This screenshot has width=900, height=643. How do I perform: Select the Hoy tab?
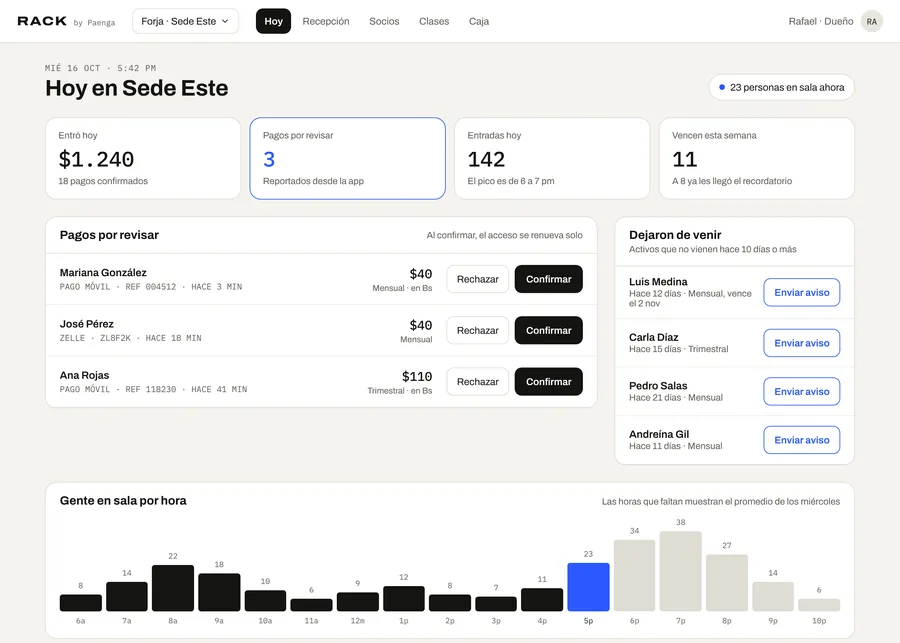(273, 21)
